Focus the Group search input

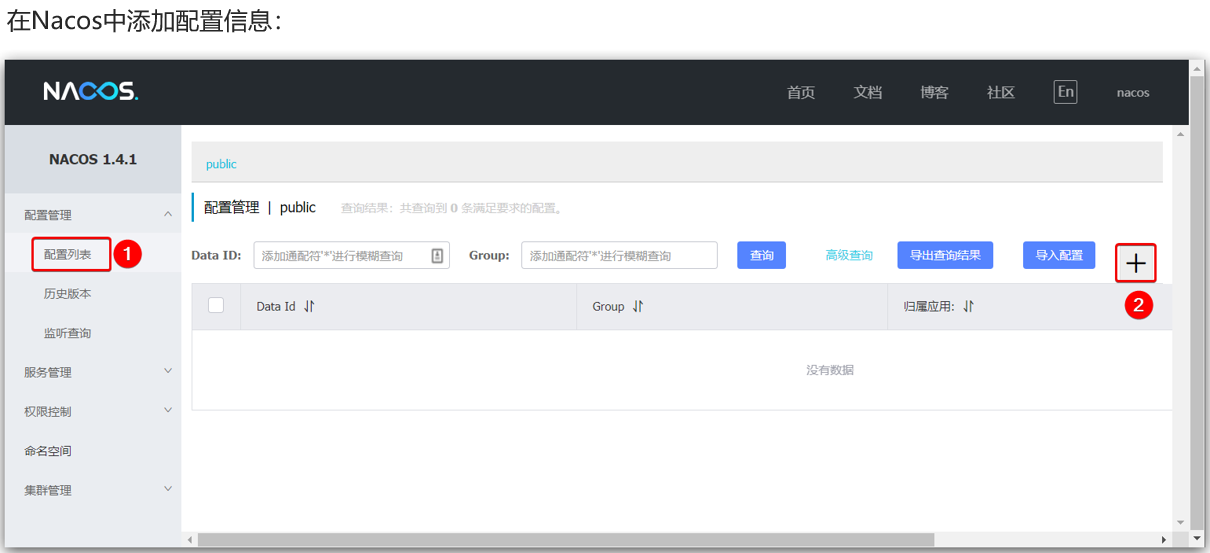(x=619, y=256)
